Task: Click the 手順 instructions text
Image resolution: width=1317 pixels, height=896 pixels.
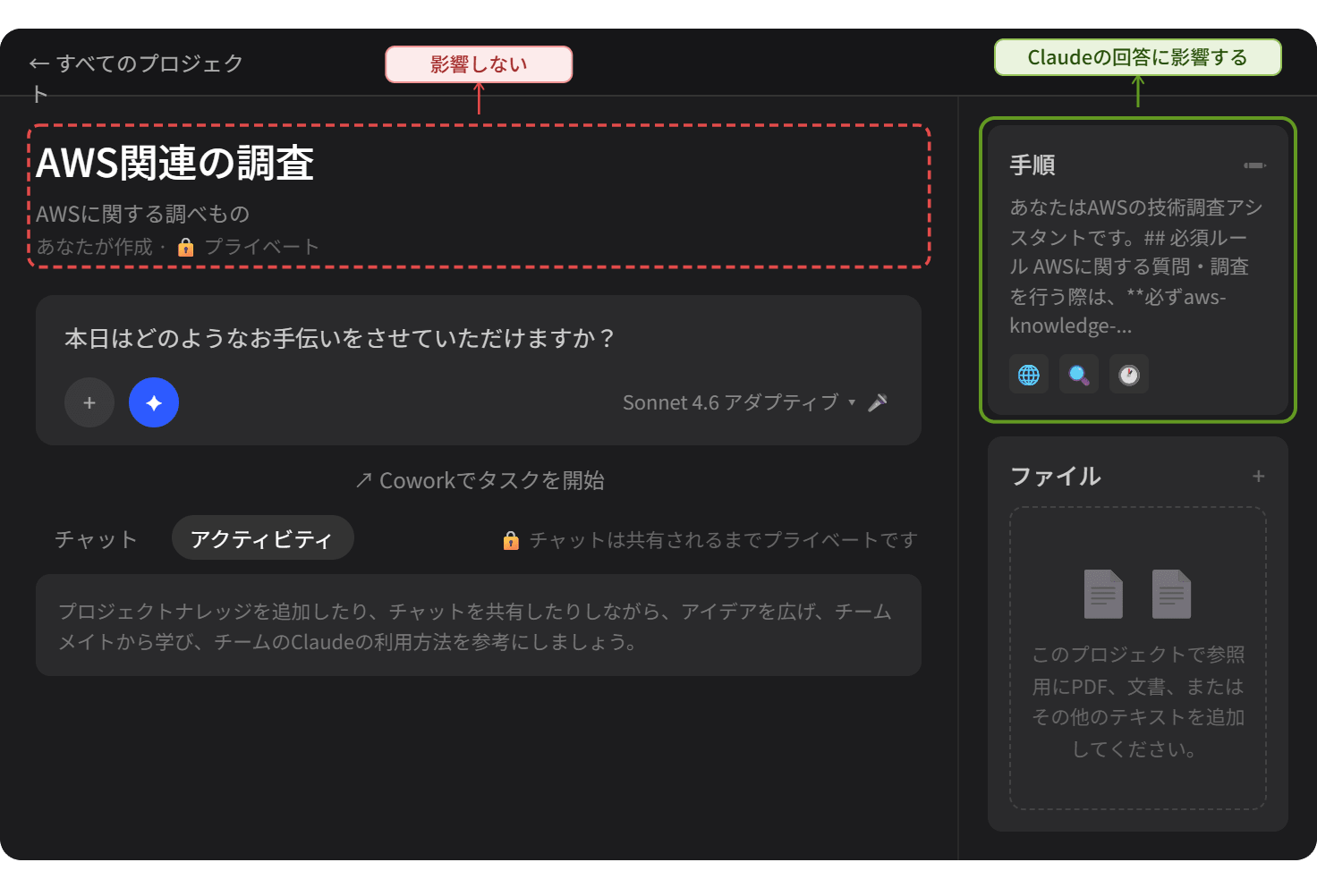Action: (1136, 266)
